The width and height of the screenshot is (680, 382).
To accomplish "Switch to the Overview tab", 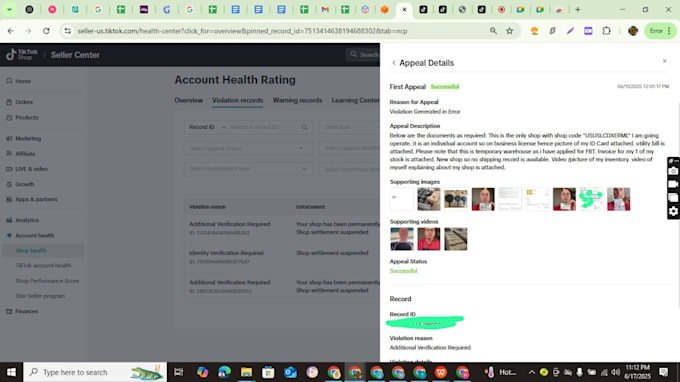I will (188, 100).
